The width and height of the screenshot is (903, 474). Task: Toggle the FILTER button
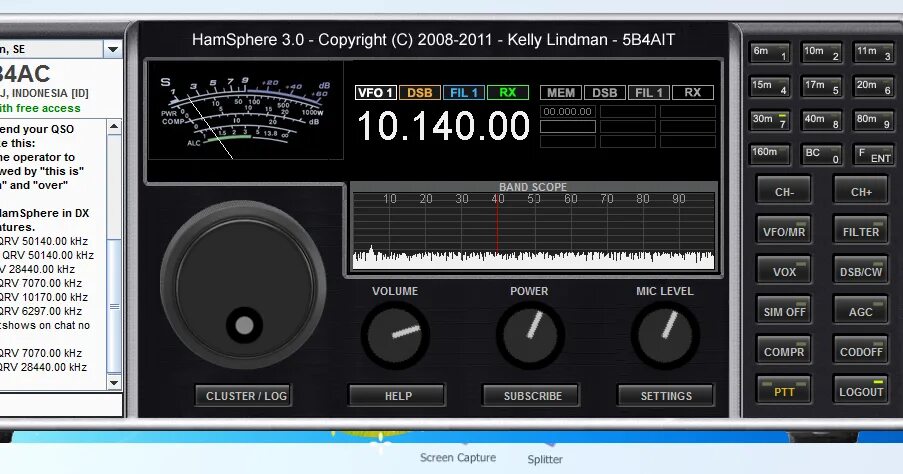click(x=860, y=230)
